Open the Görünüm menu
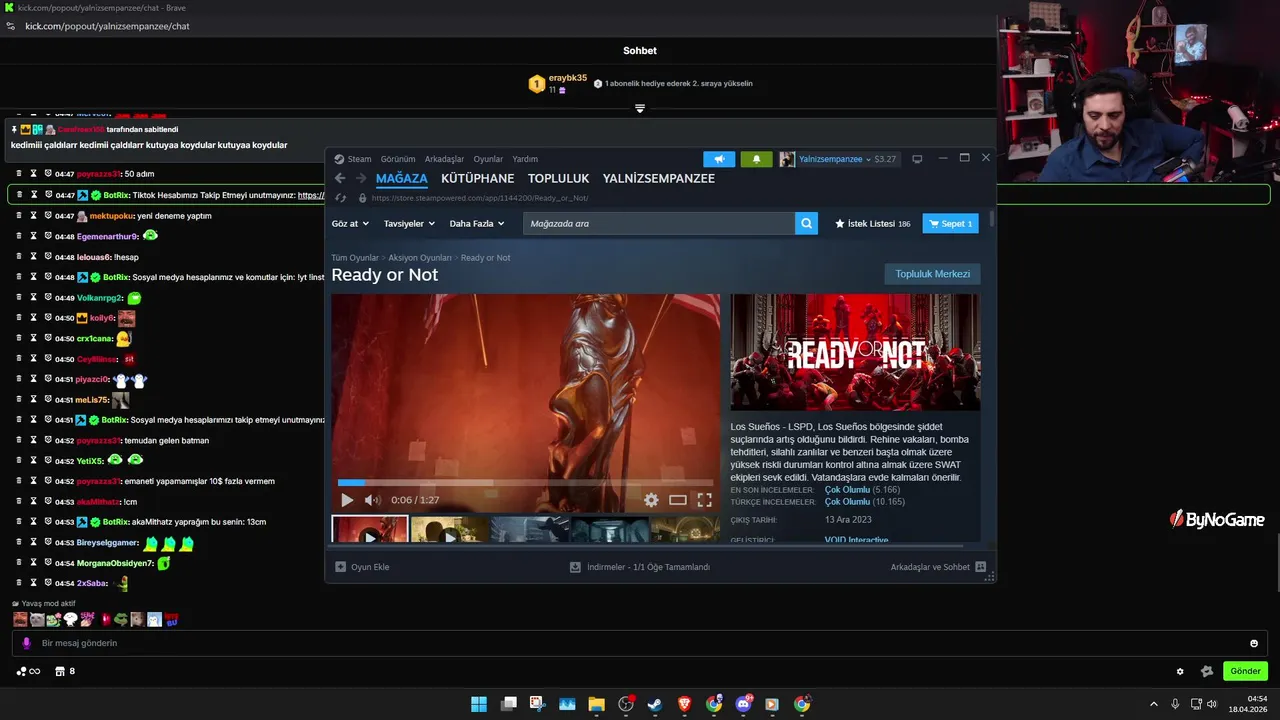This screenshot has width=1280, height=720. tap(398, 159)
